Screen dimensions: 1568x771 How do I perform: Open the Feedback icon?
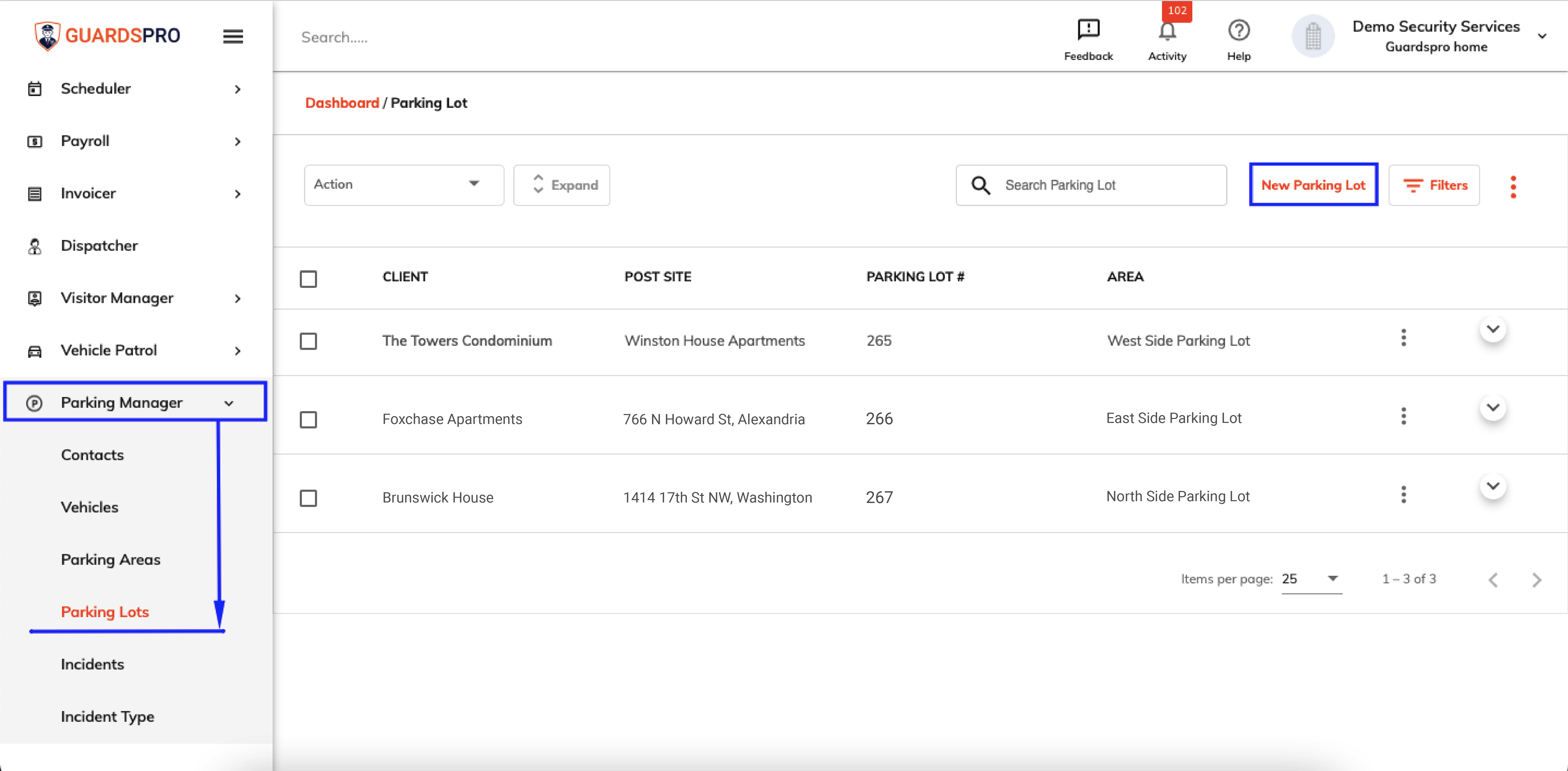1088,30
